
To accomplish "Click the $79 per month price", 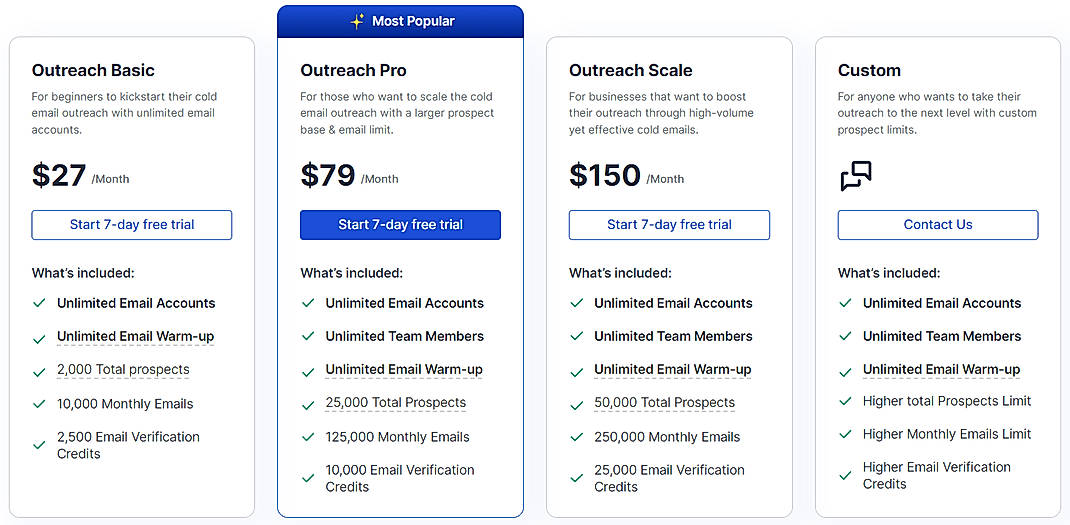I will pyautogui.click(x=328, y=176).
